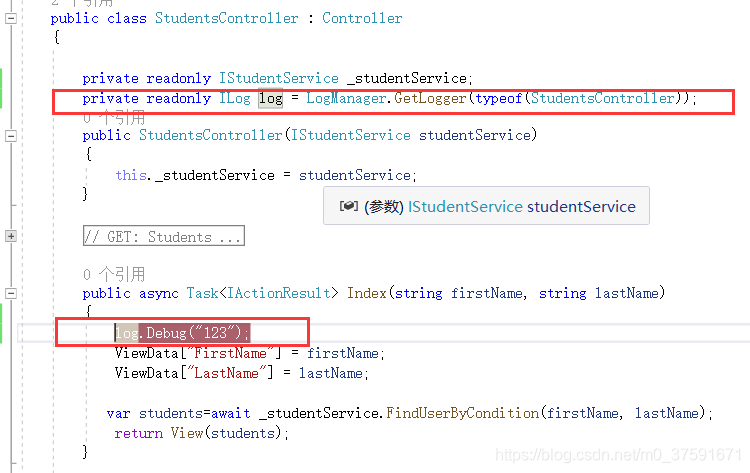Click the 'Task' type name

202,293
